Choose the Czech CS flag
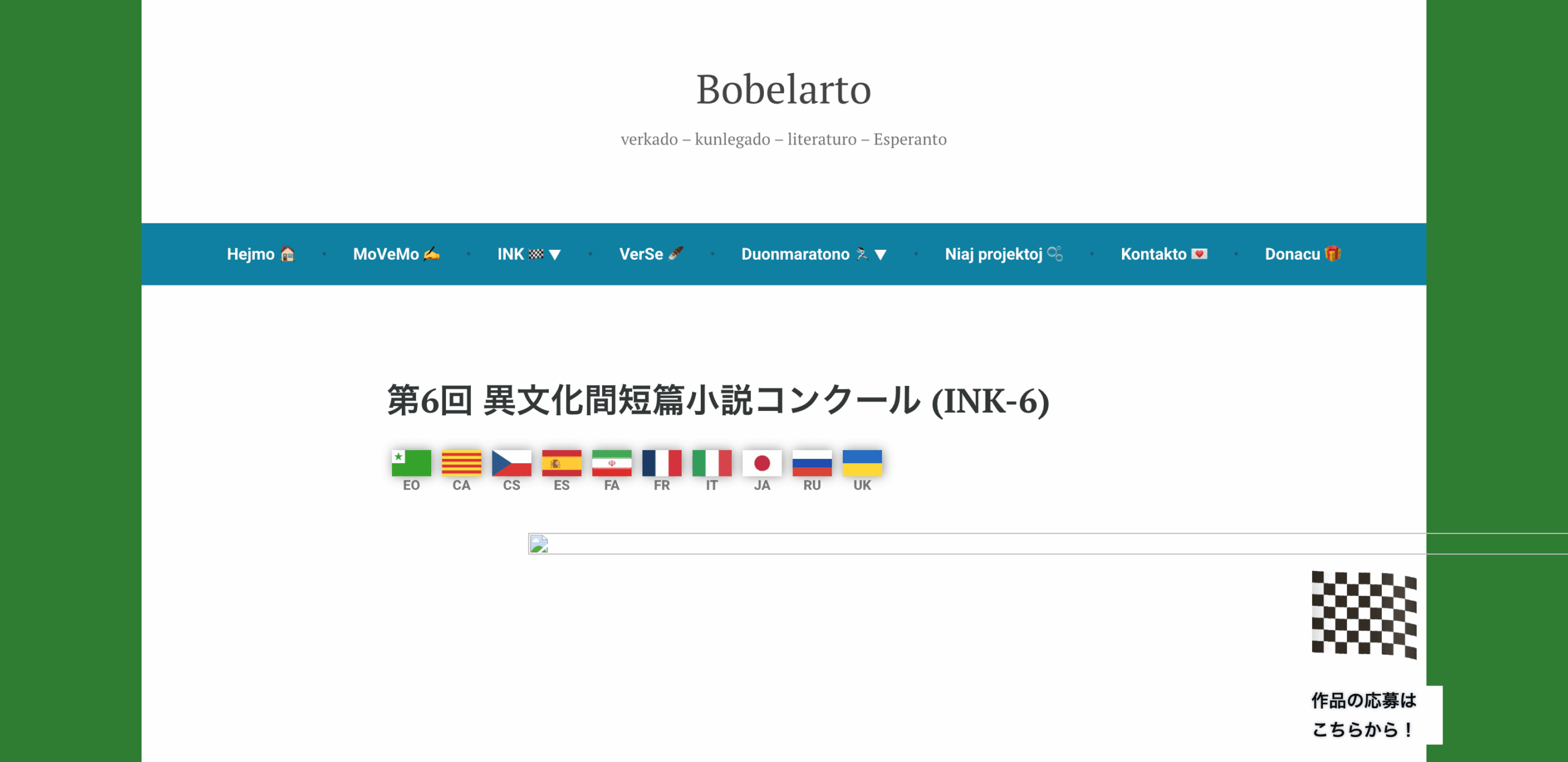The image size is (1568, 762). pos(511,463)
